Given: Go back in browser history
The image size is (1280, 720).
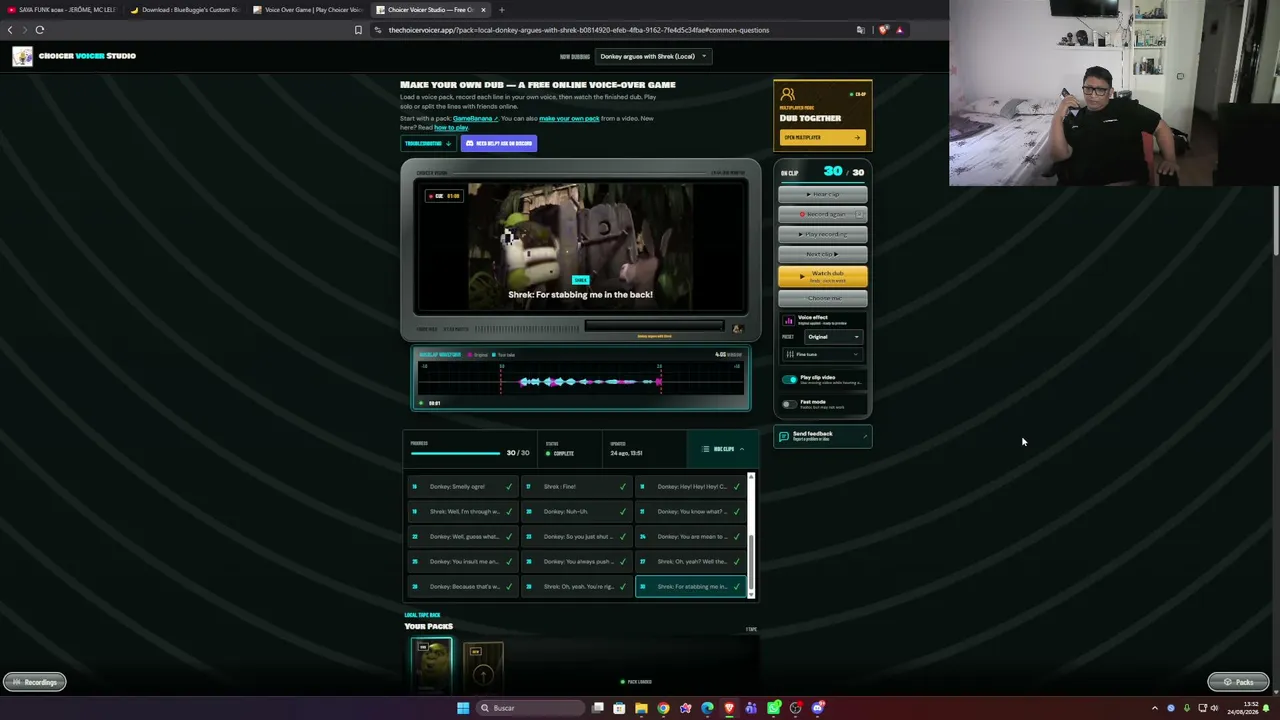Looking at the screenshot, I should (x=10, y=30).
